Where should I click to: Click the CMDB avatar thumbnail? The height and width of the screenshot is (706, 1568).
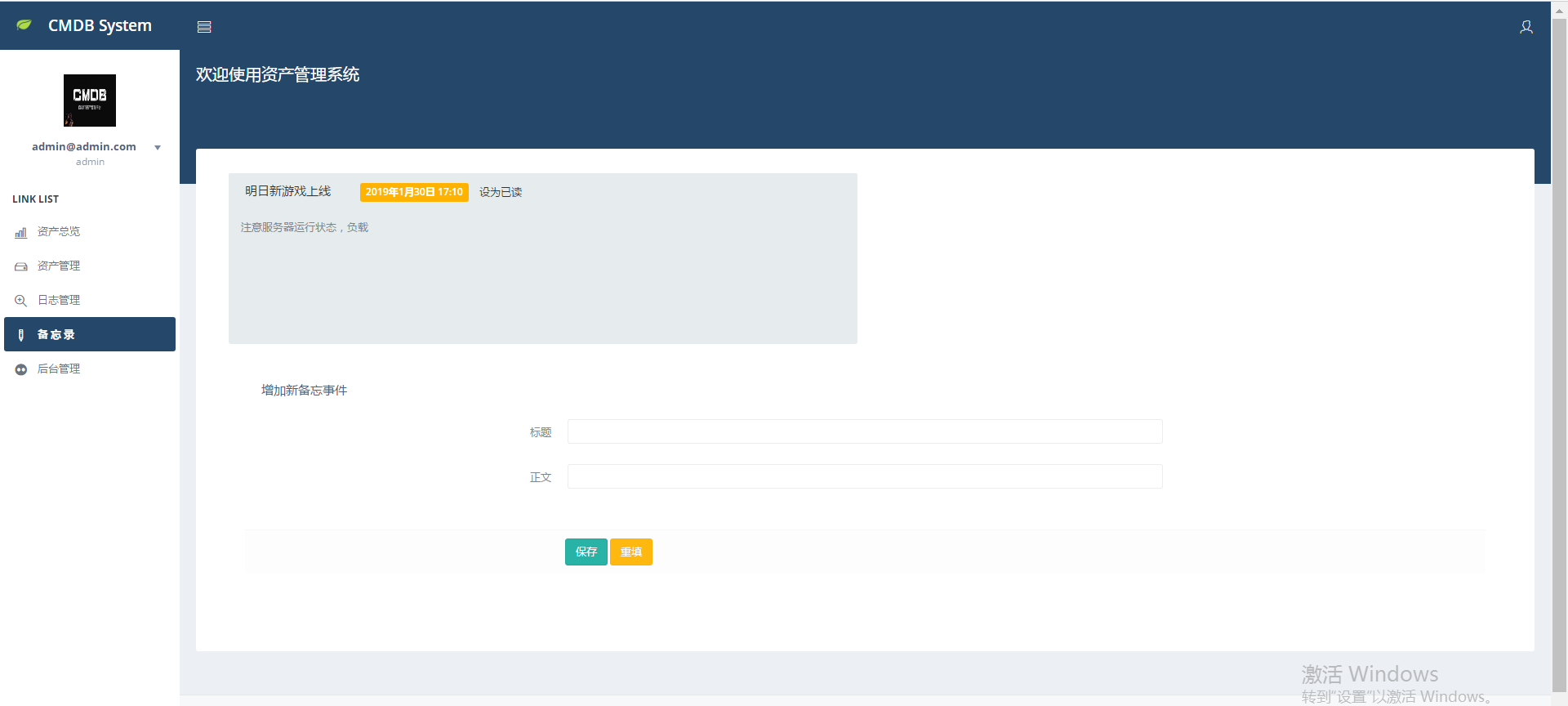click(x=90, y=101)
